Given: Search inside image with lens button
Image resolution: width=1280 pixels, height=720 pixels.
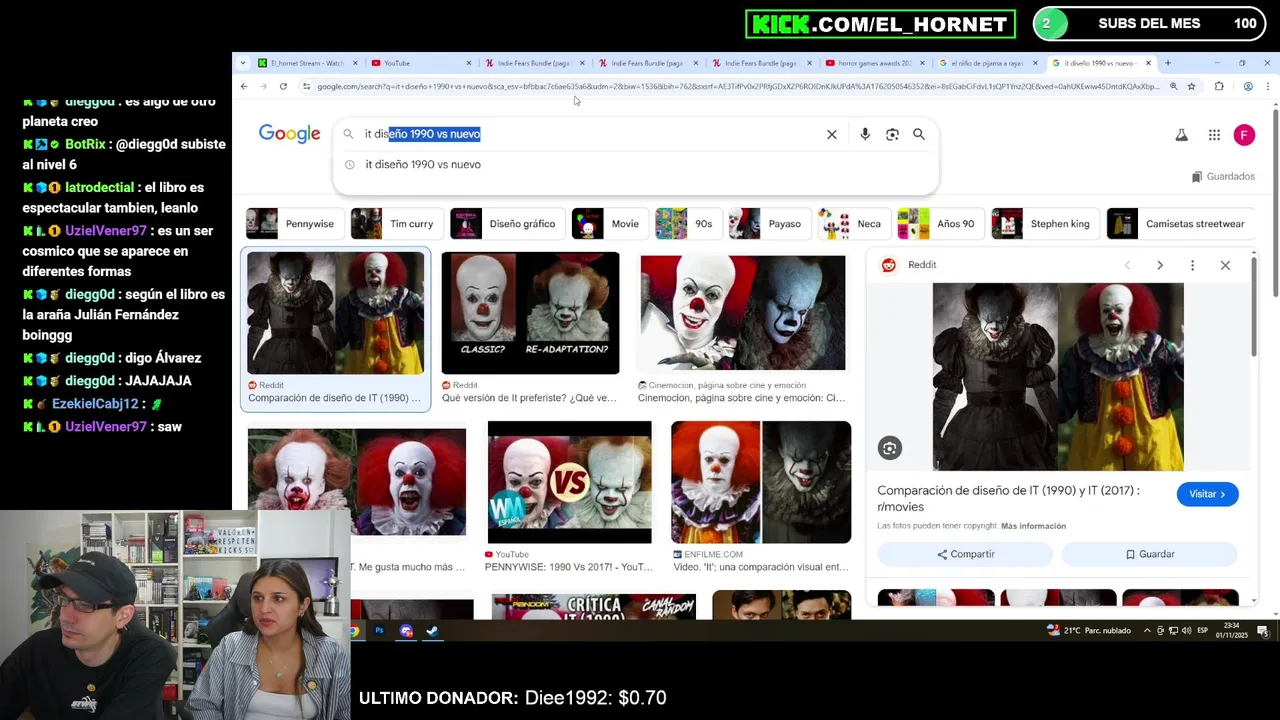Looking at the screenshot, I should pyautogui.click(x=890, y=448).
